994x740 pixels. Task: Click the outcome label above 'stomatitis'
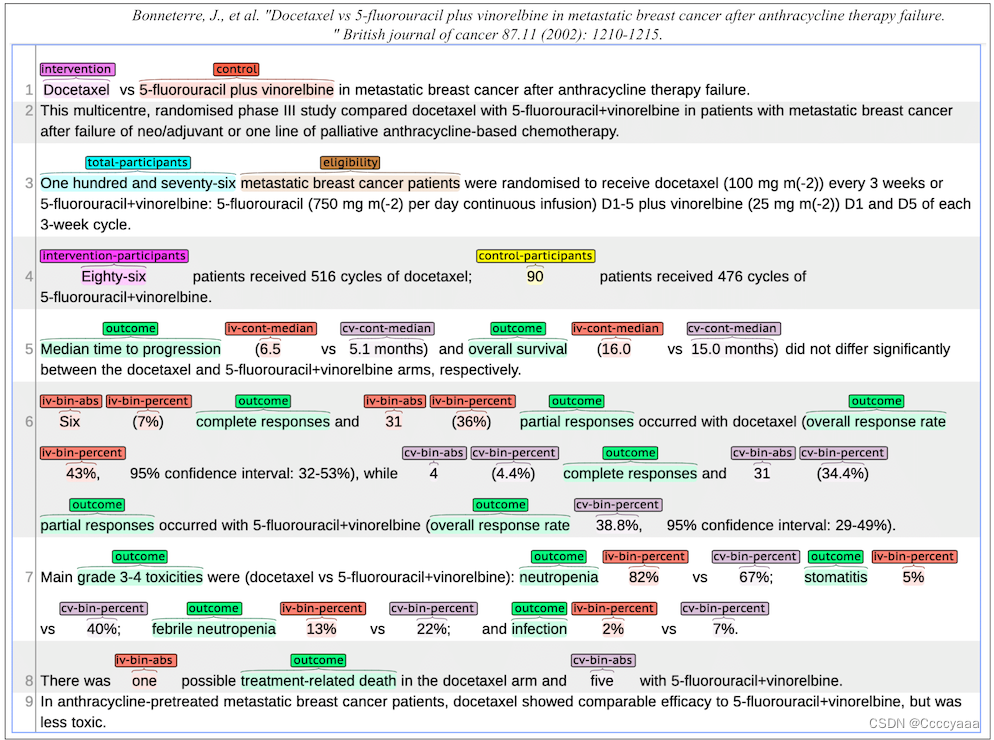[836, 556]
